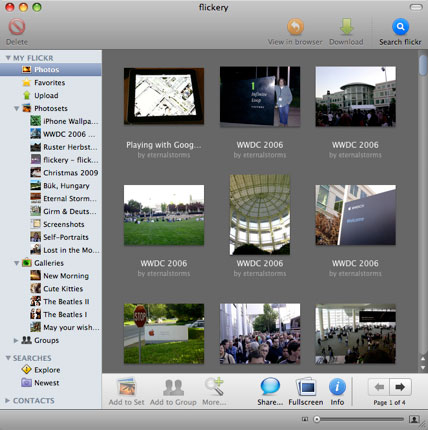Viewport: 428px width, 430px height.
Task: Open Explore search in sidebar
Action: tap(51, 370)
